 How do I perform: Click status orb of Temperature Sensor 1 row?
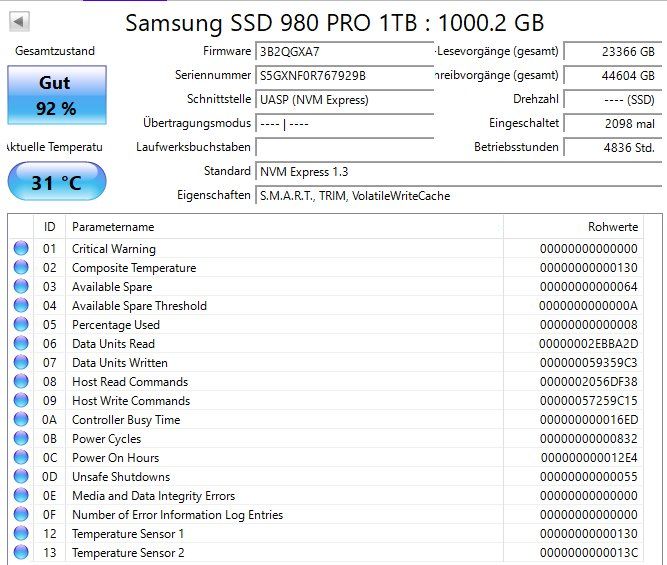click(x=21, y=533)
